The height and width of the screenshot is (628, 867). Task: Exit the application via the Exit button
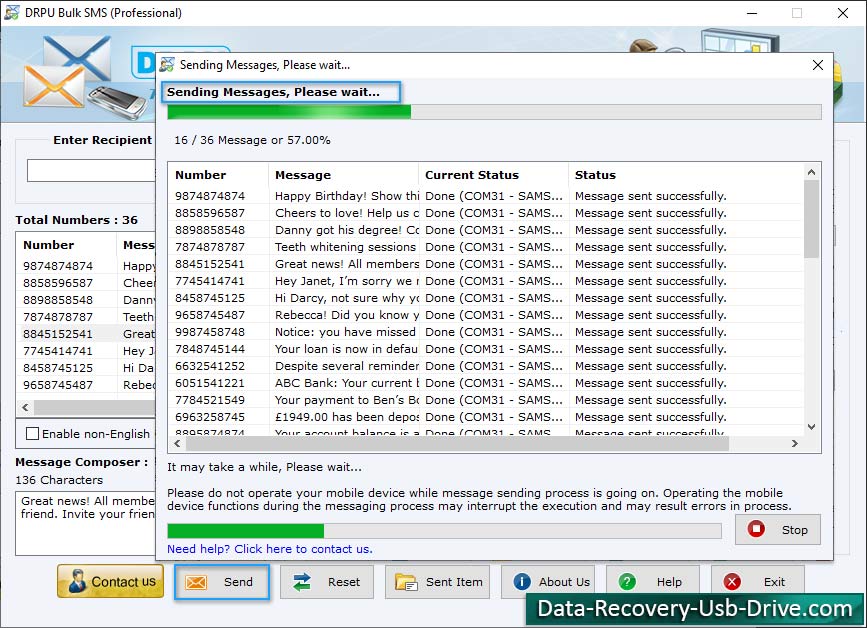pyautogui.click(x=758, y=582)
